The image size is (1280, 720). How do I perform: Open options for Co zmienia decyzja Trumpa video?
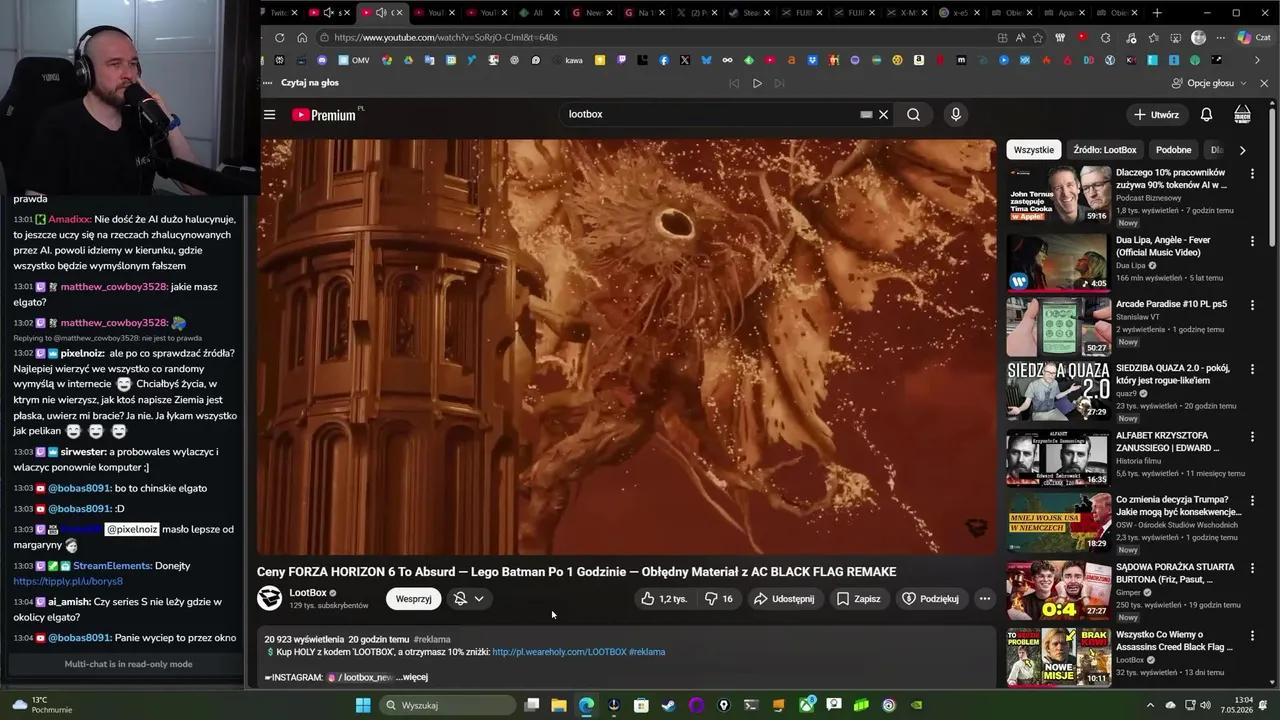(x=1252, y=501)
